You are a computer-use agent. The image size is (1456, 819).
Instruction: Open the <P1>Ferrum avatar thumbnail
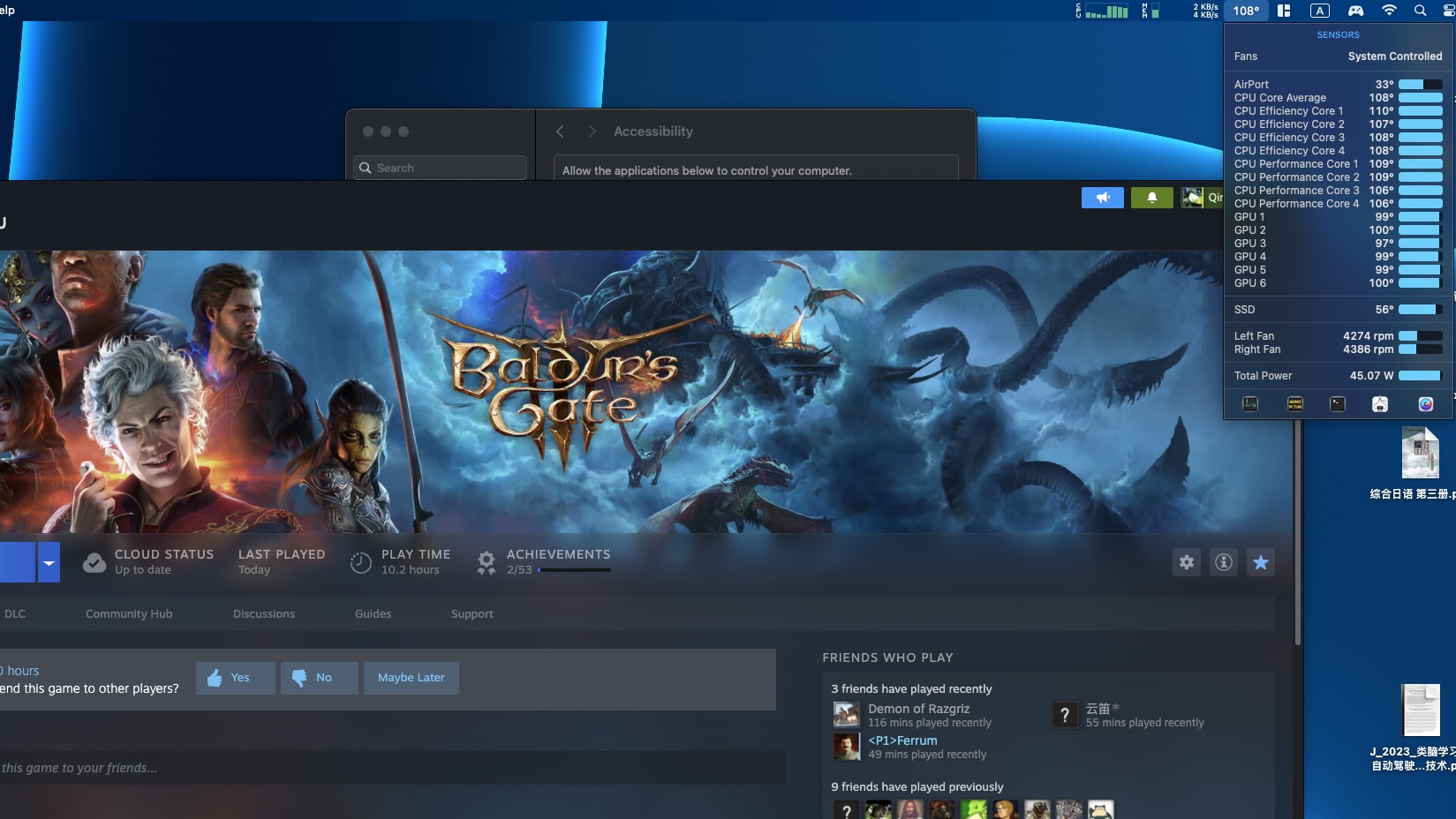click(847, 747)
